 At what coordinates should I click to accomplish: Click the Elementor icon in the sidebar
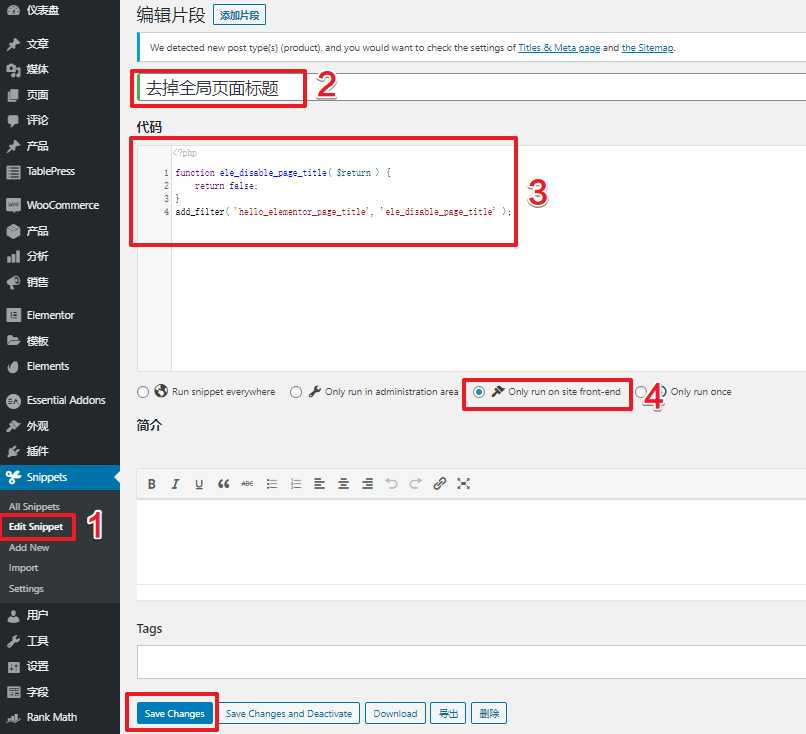point(13,315)
